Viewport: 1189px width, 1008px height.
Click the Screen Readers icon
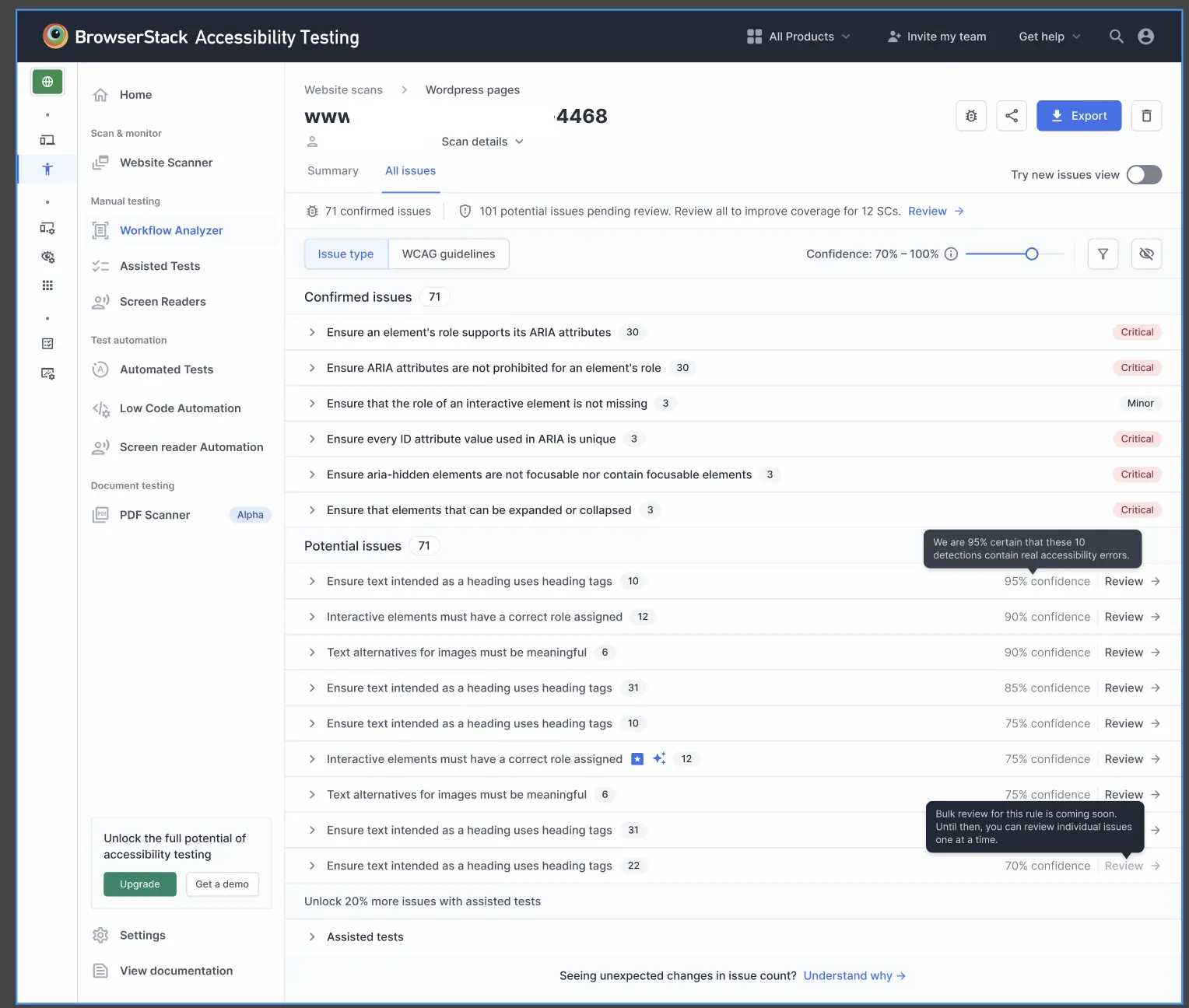coord(100,302)
